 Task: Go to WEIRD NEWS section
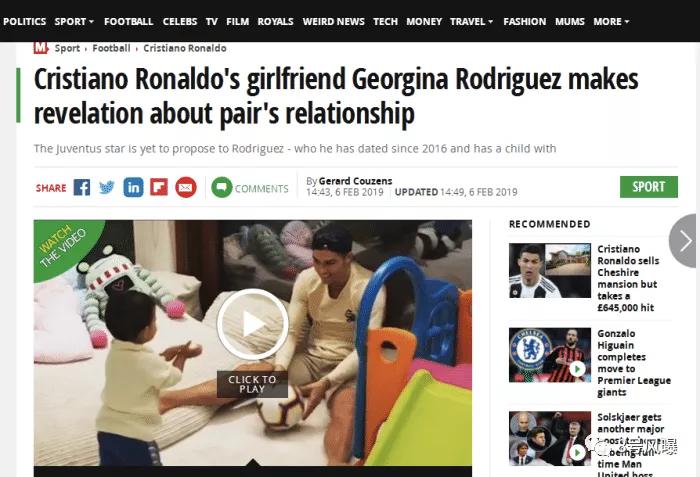click(x=333, y=21)
